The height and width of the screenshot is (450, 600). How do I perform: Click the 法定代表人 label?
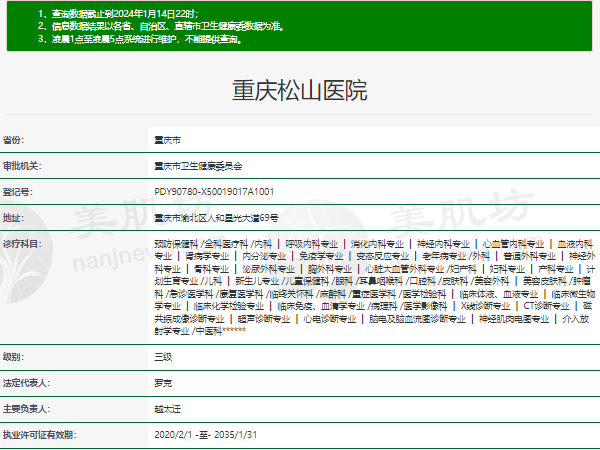(x=26, y=383)
